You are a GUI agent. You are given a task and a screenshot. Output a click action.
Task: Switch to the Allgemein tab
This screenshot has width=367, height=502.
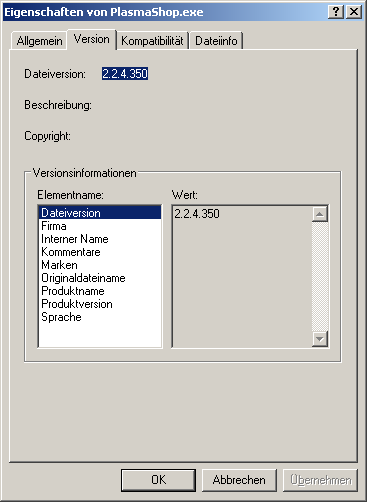point(39,41)
